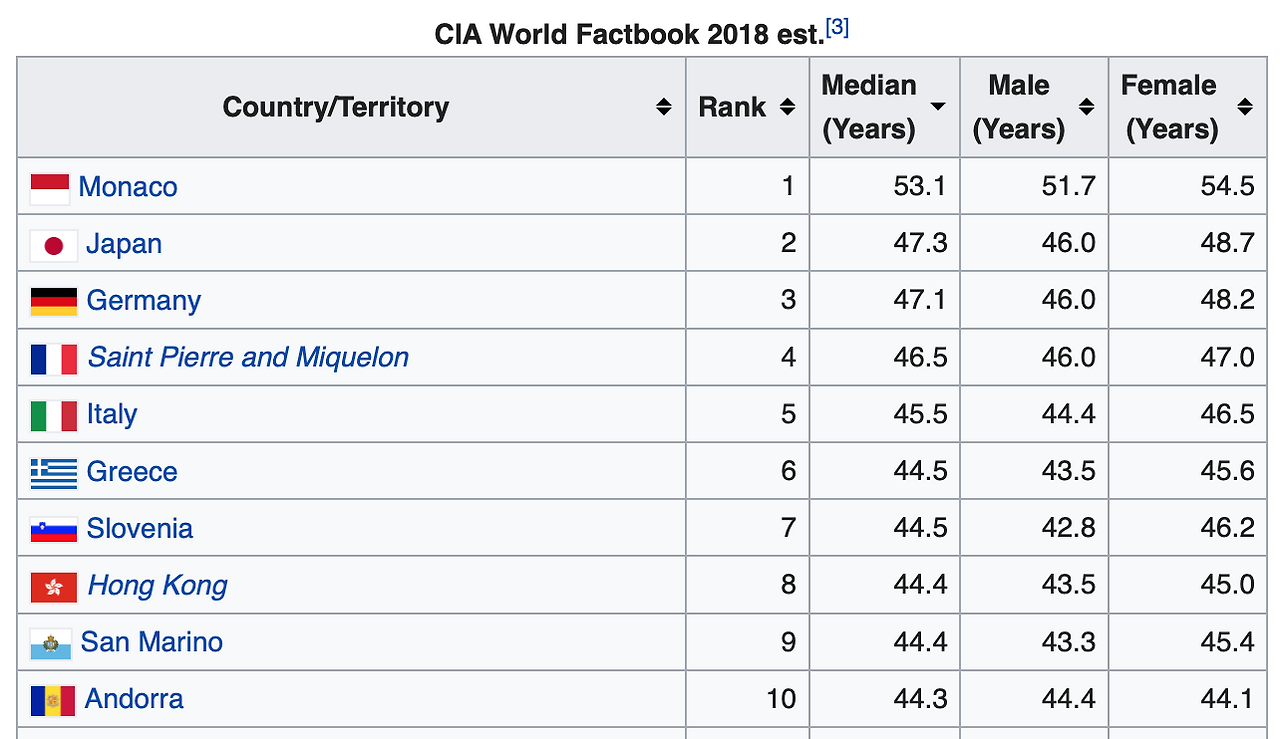Click the San Marino flag icon
The width and height of the screenshot is (1280, 739).
[x=50, y=644]
